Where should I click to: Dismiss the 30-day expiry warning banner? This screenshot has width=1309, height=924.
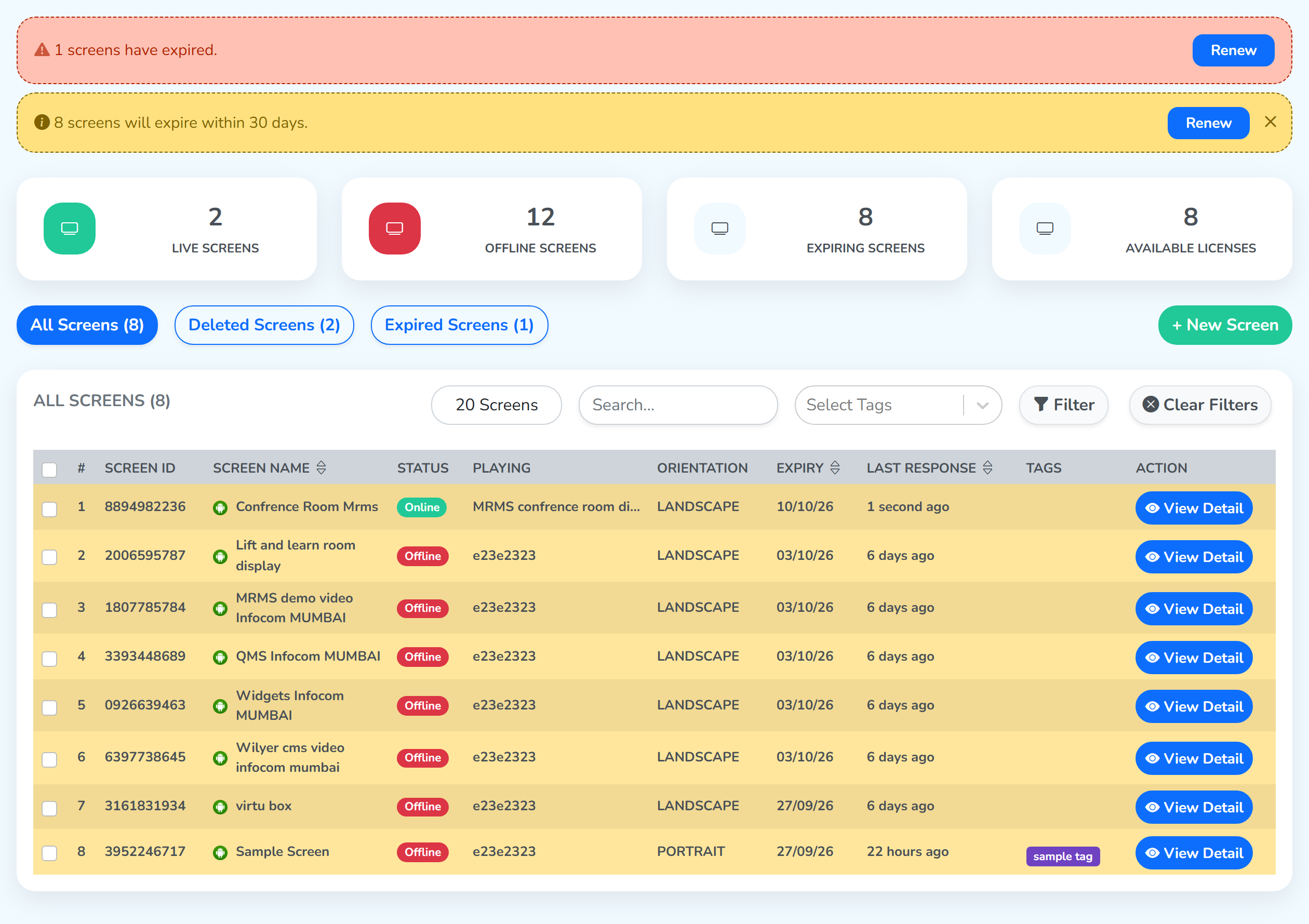click(x=1270, y=122)
